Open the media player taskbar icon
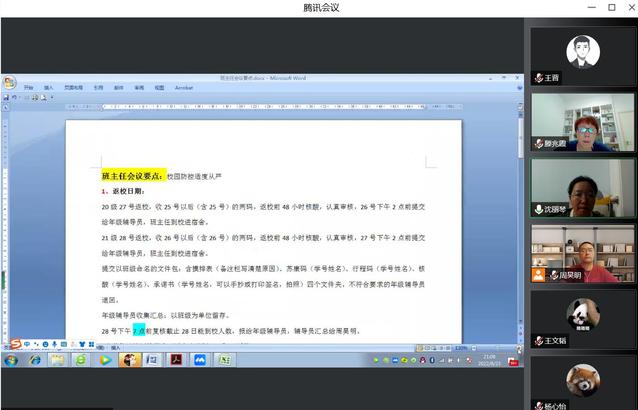638x410 pixels. pyautogui.click(x=105, y=360)
